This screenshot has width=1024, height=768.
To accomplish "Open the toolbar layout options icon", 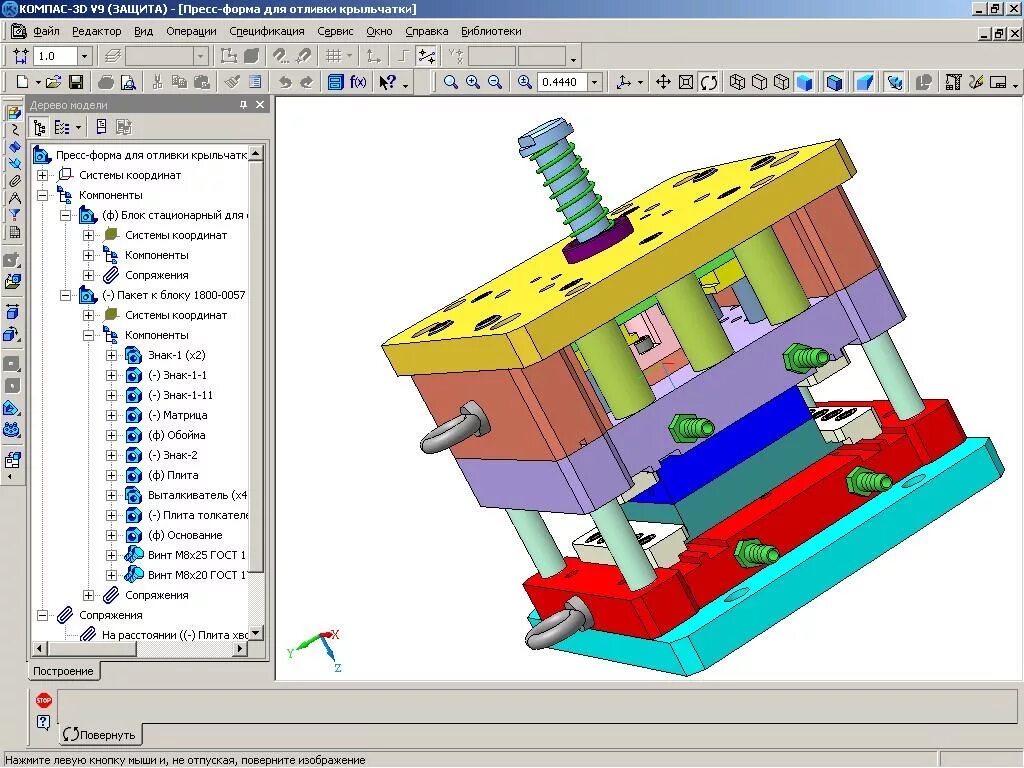I will 998,82.
